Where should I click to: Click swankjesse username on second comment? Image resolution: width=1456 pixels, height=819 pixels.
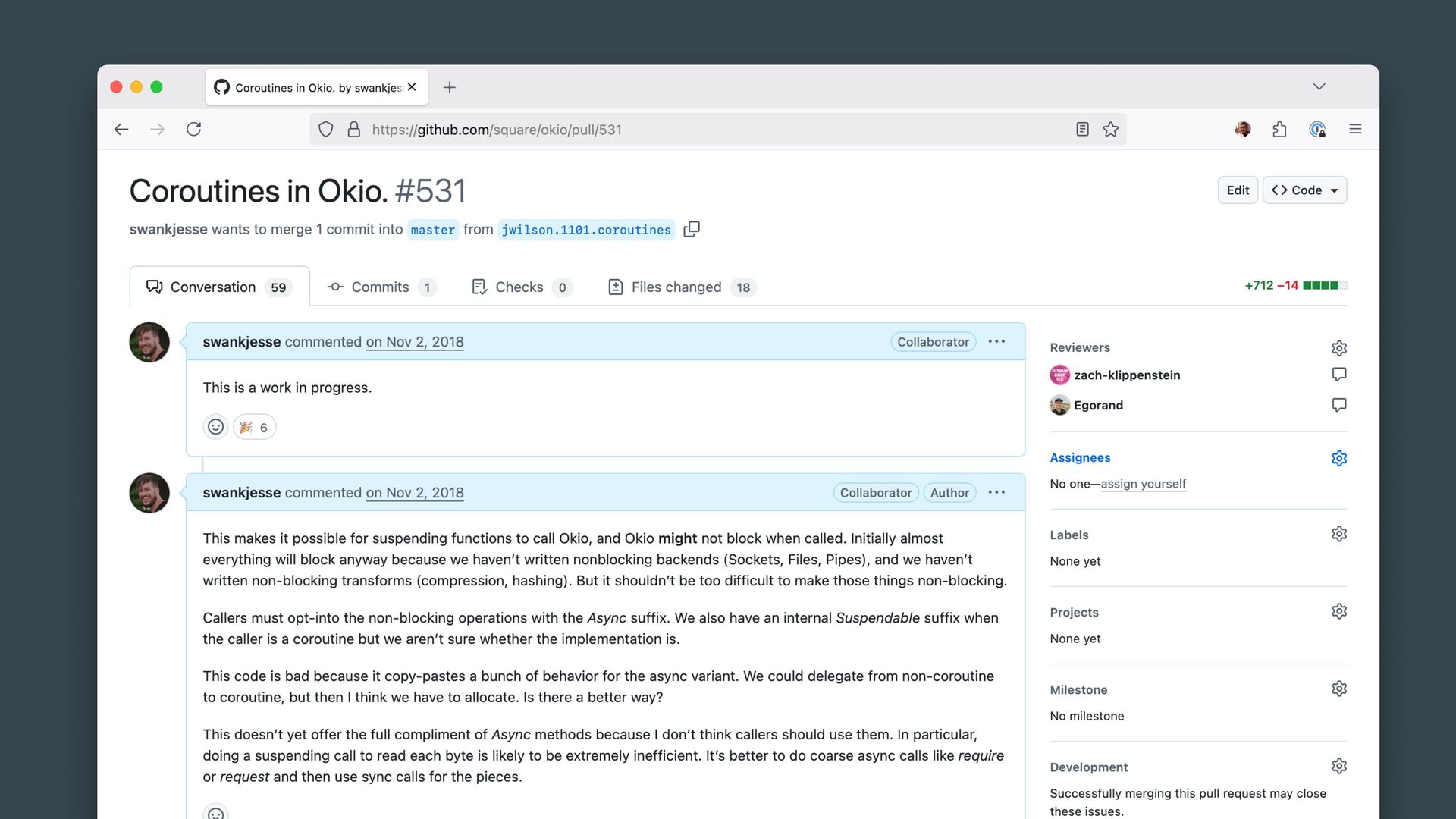pos(242,493)
